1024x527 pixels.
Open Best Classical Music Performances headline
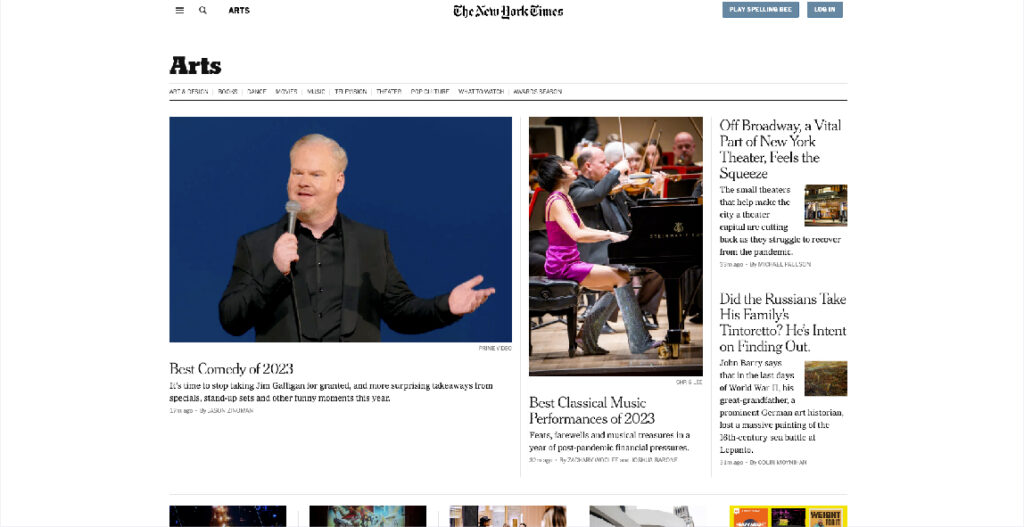[592, 411]
